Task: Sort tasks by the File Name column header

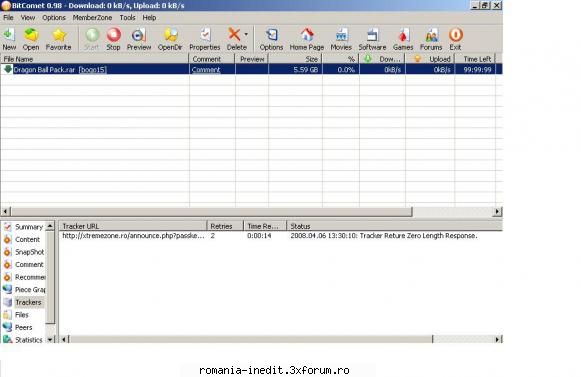Action: (x=94, y=59)
